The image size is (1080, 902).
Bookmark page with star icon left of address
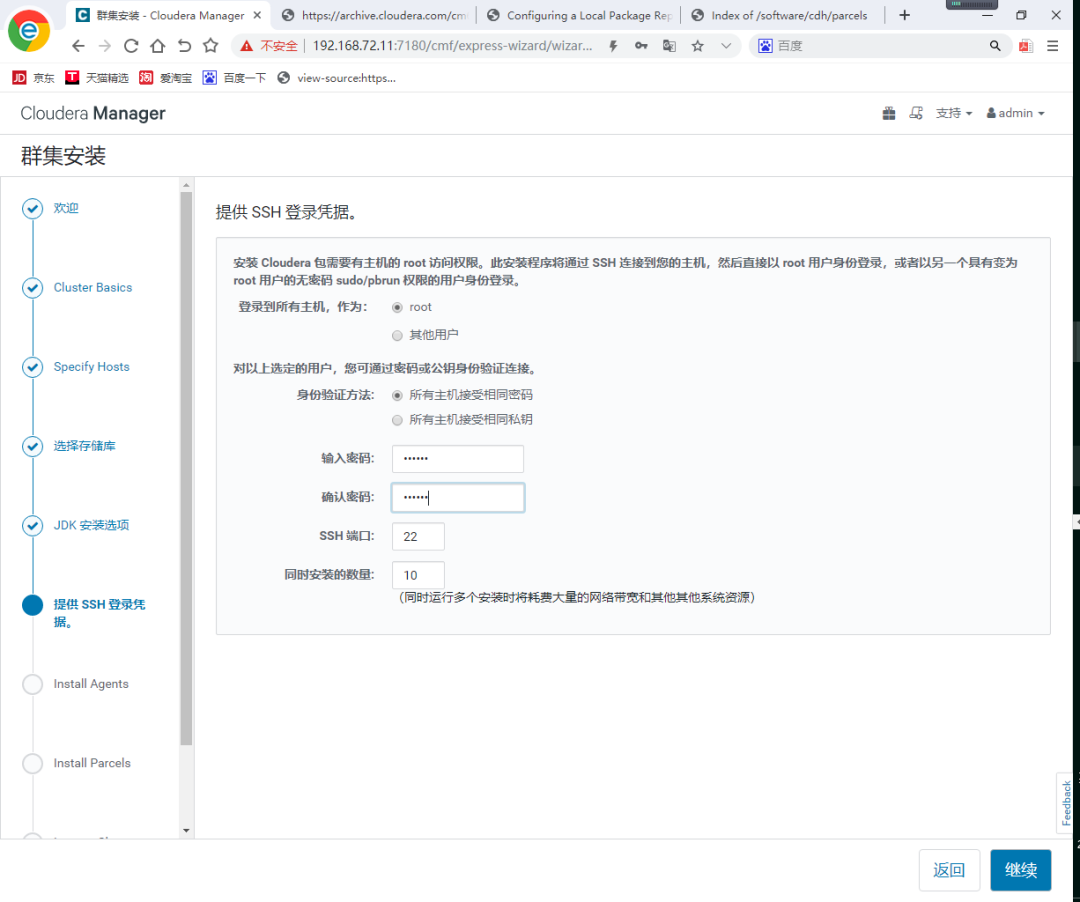click(x=211, y=46)
